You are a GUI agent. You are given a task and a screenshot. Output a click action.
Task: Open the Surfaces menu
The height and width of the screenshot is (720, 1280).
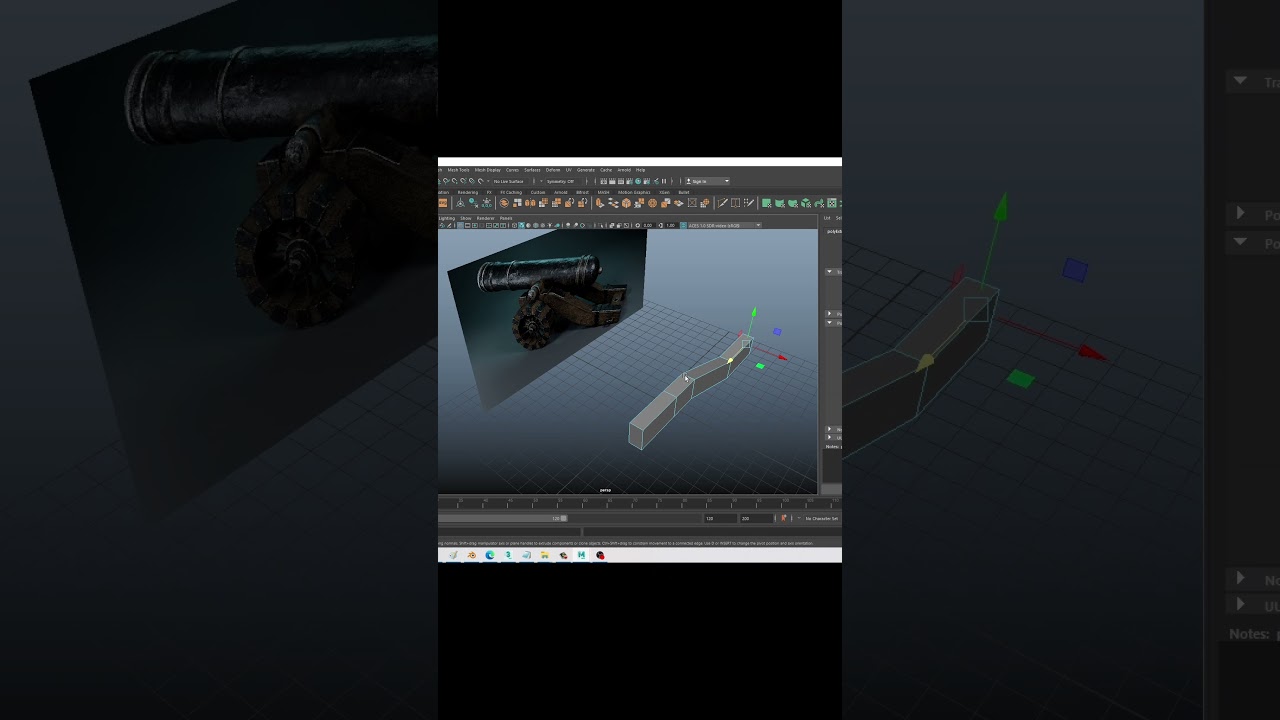pos(532,170)
